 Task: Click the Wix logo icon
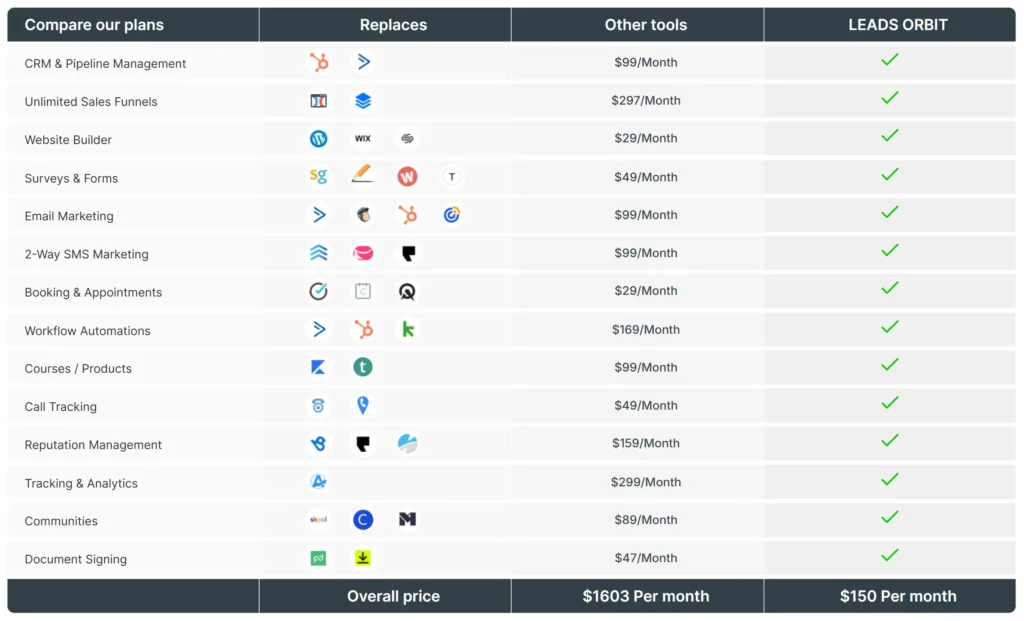[x=363, y=138]
